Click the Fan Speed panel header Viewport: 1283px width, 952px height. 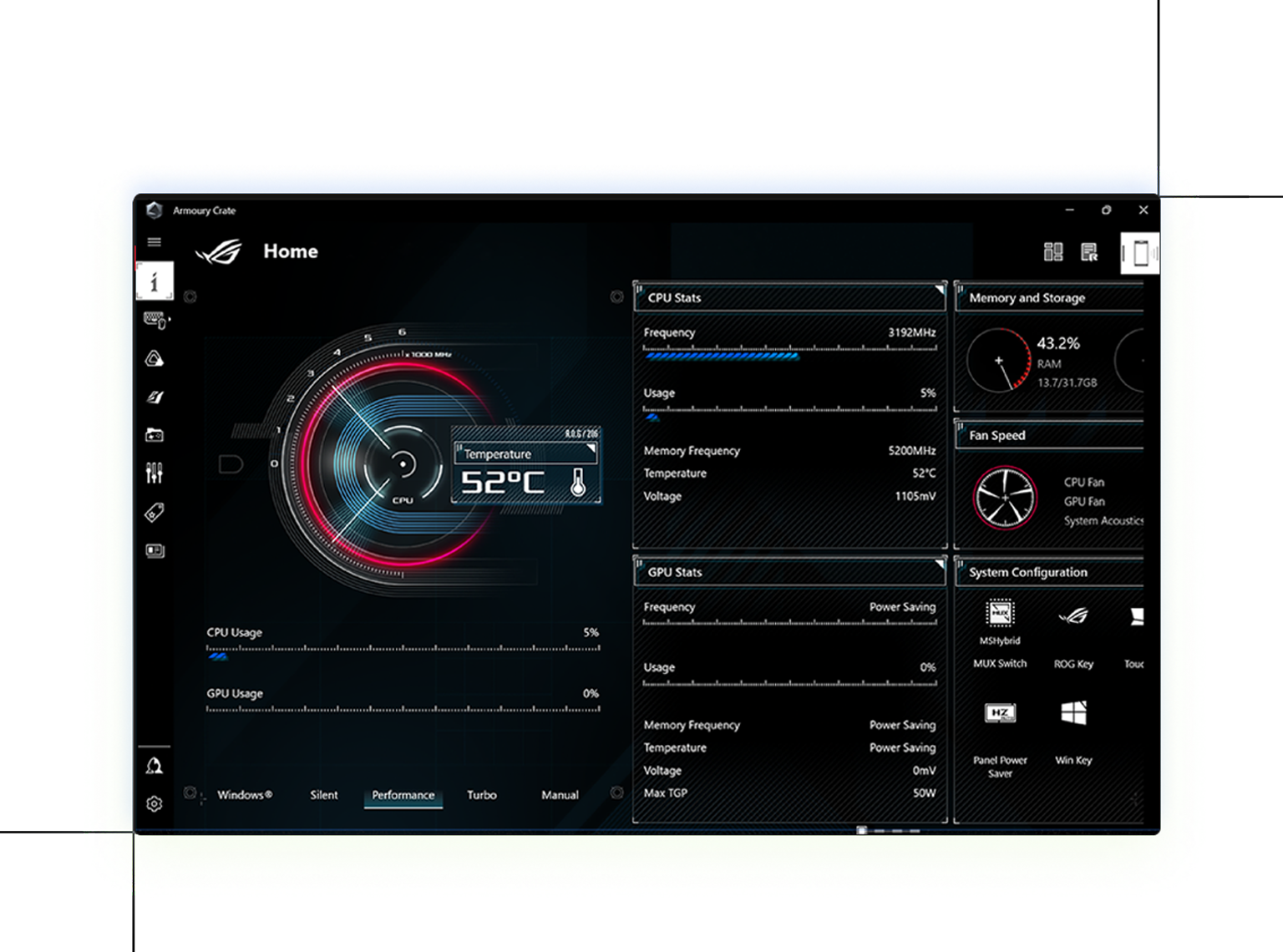coord(1049,435)
